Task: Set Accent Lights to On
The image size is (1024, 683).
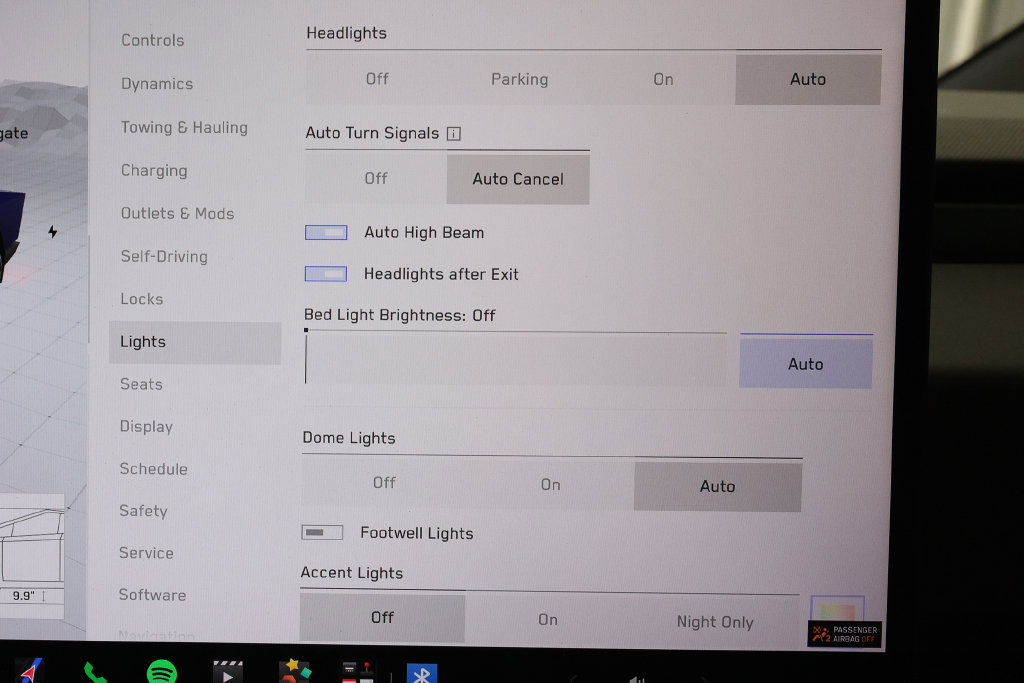Action: (548, 619)
